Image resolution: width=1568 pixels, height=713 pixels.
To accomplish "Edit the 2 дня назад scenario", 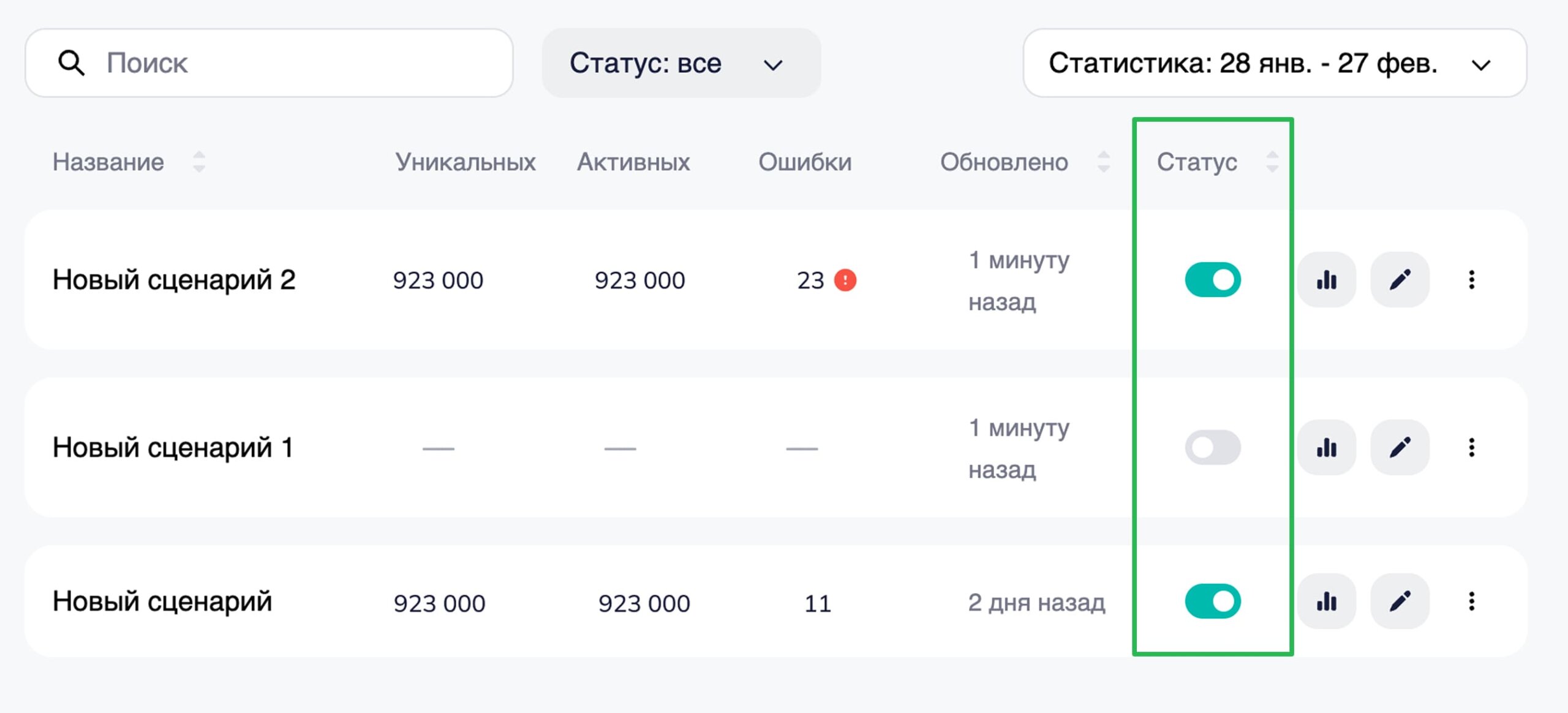I will pos(1400,602).
